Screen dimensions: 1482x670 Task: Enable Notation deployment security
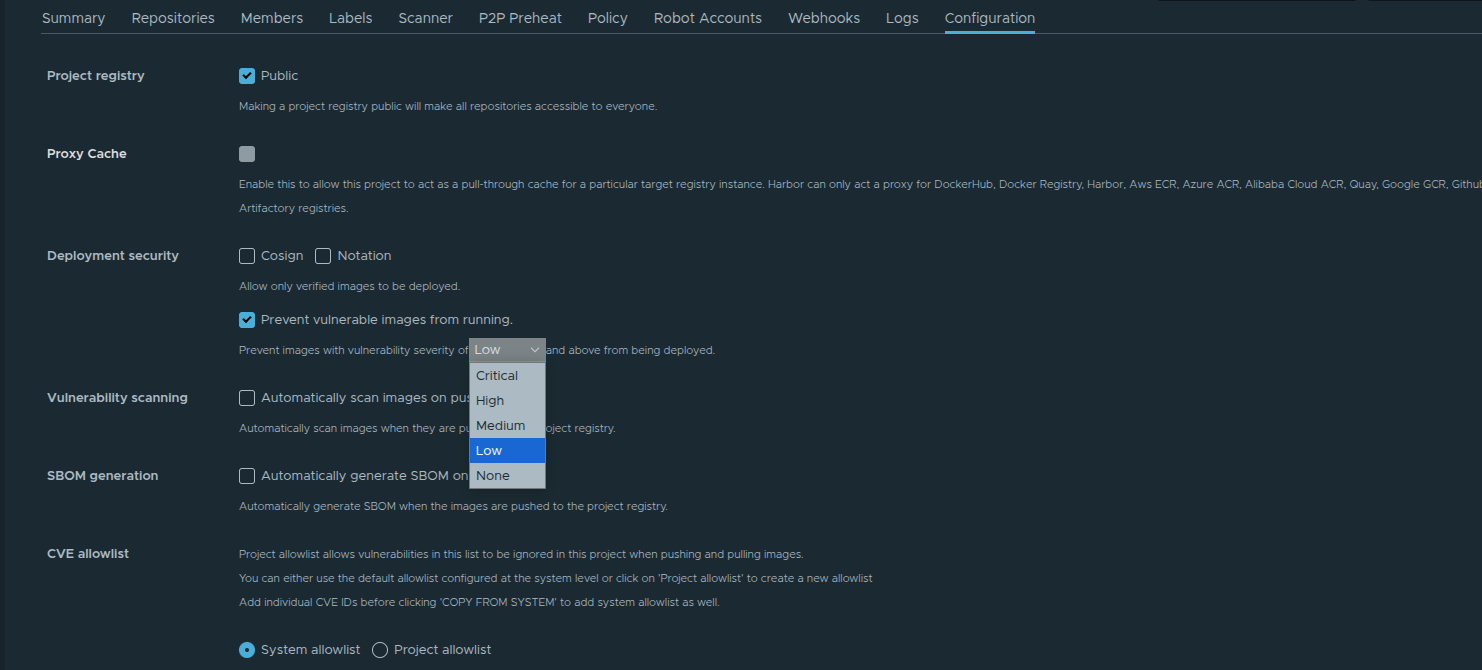pos(322,255)
